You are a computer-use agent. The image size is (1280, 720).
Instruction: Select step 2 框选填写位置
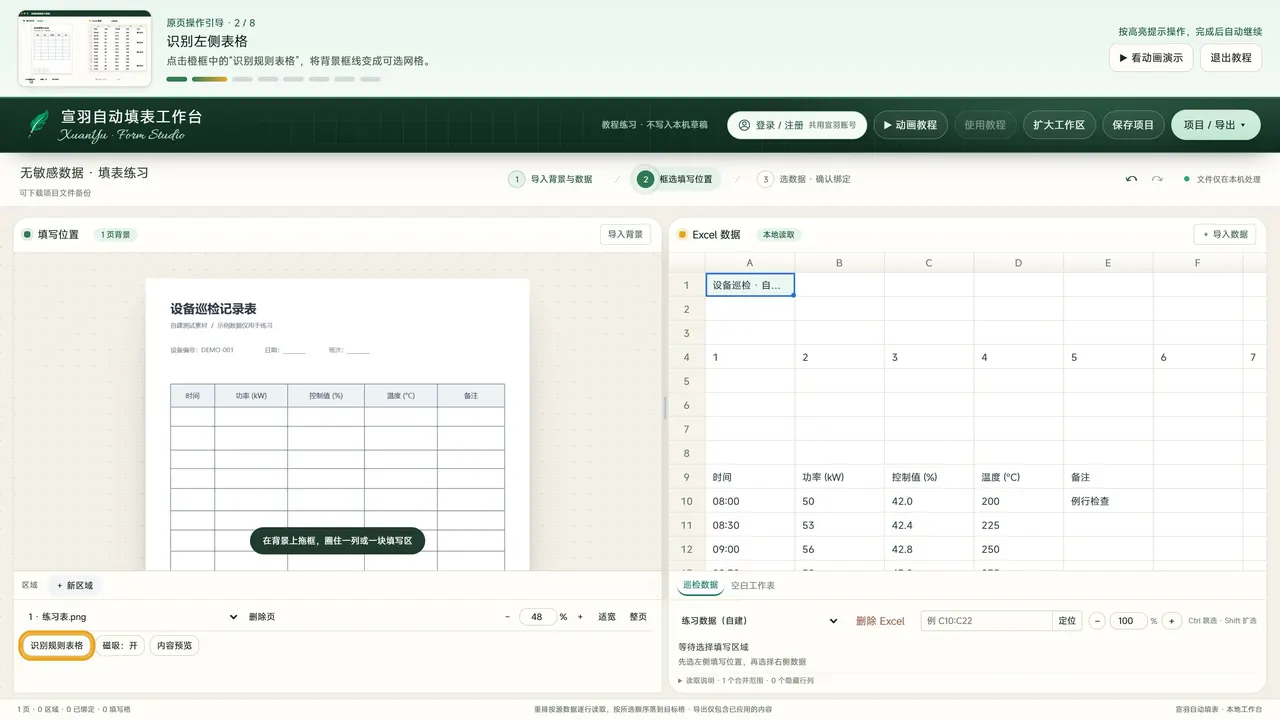coord(676,179)
